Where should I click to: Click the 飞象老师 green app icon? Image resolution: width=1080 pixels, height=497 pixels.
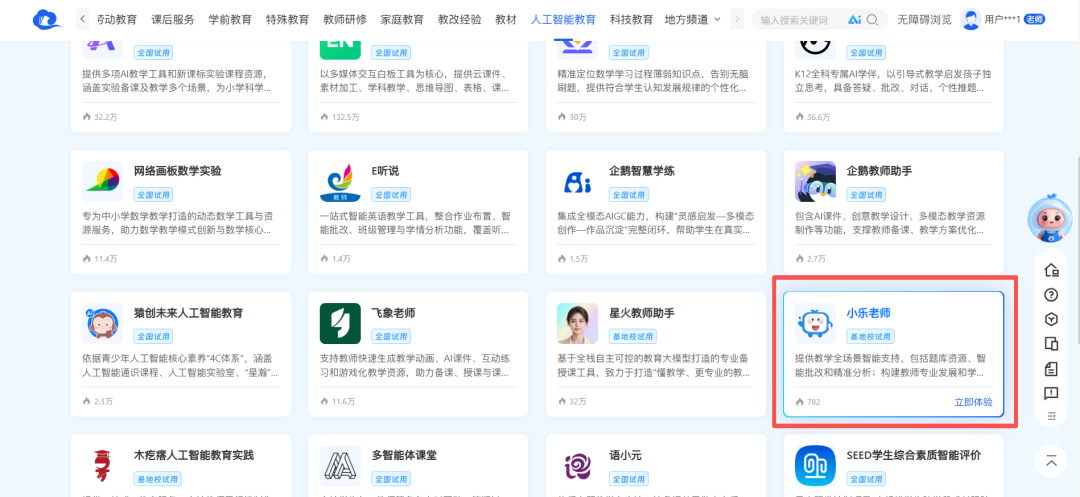point(340,324)
